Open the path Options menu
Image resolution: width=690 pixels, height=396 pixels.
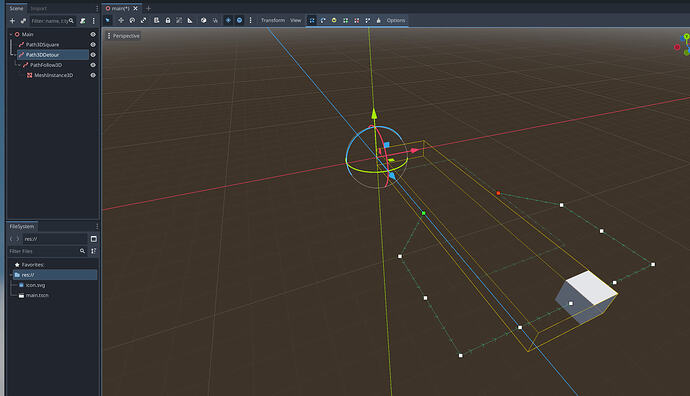[x=396, y=20]
